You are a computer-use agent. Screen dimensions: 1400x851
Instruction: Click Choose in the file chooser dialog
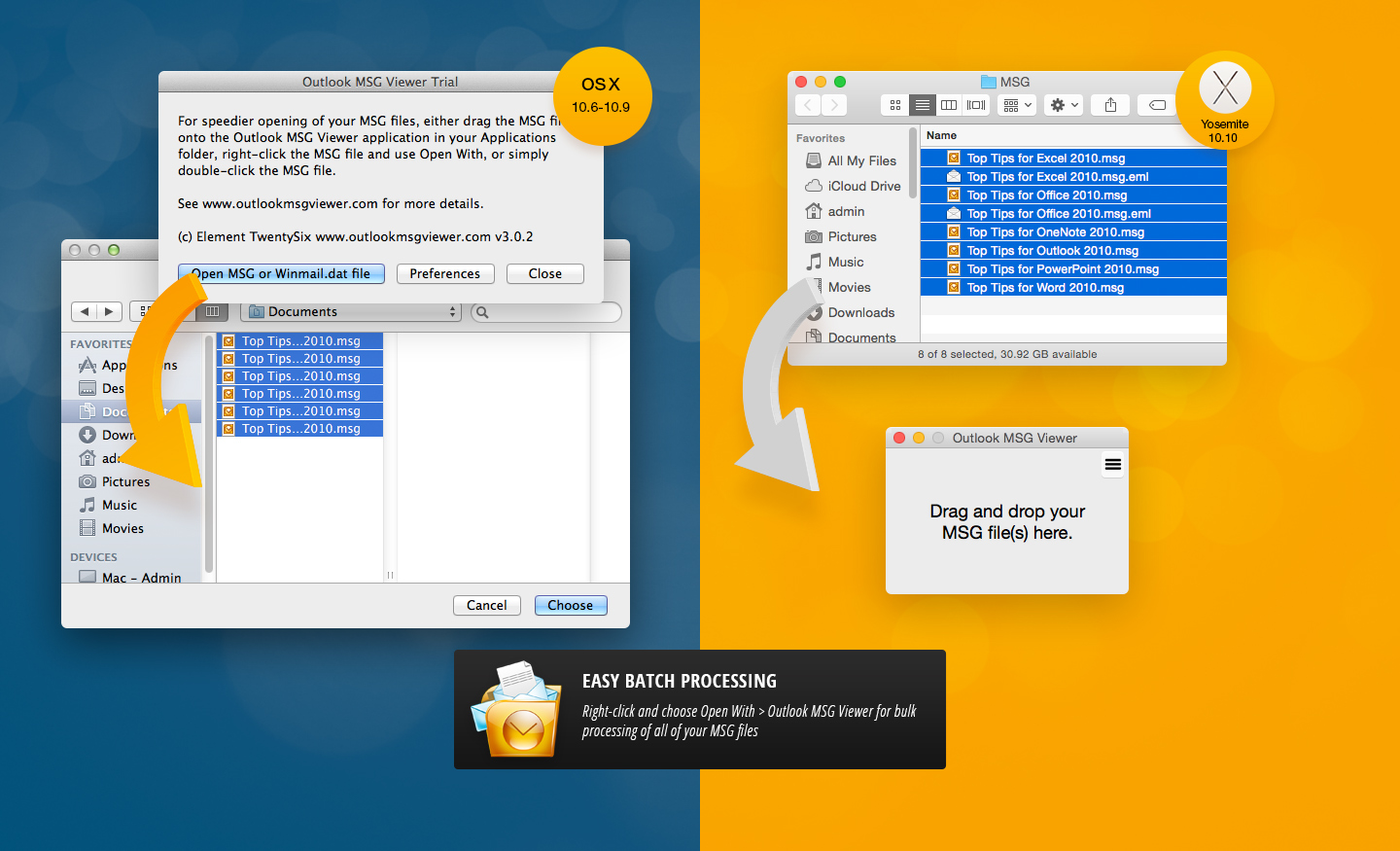tap(571, 606)
